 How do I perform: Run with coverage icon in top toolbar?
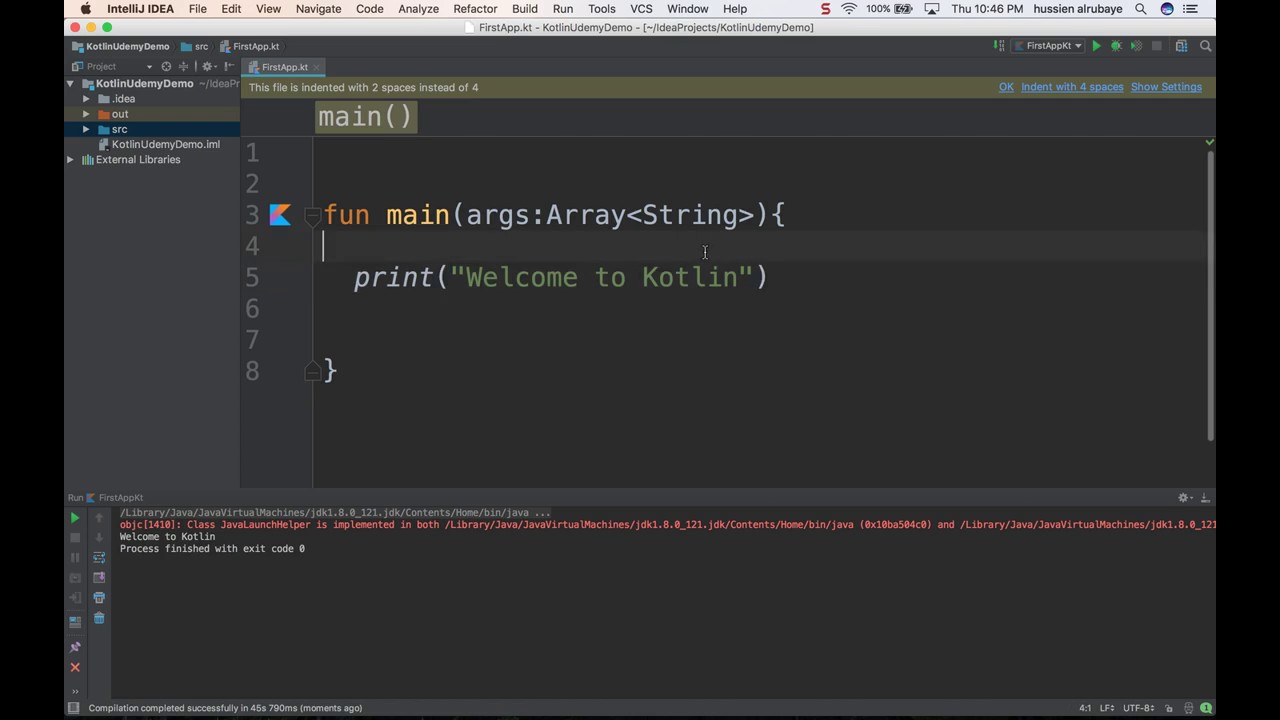pos(1136,46)
